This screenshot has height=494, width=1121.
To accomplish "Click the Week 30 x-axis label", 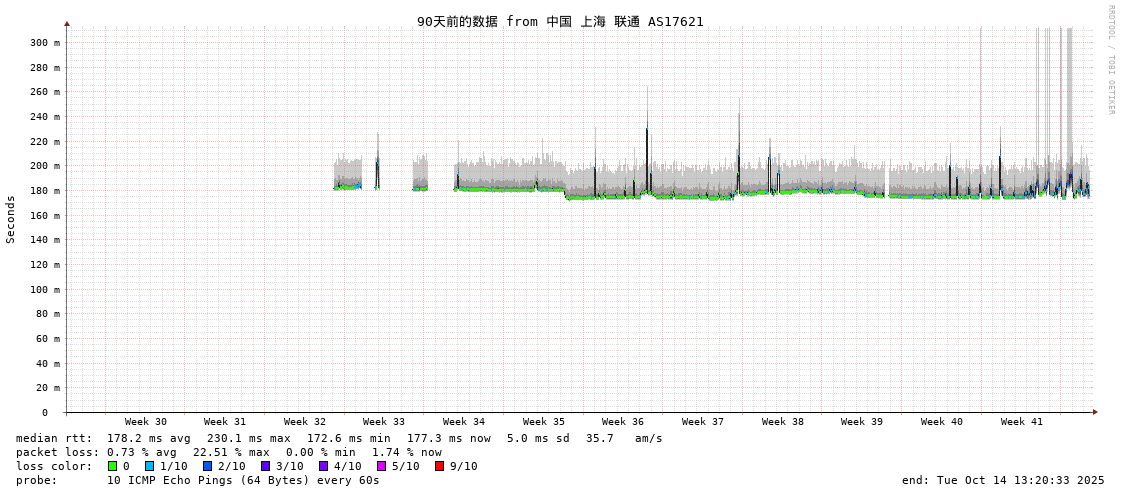I will click(x=146, y=422).
